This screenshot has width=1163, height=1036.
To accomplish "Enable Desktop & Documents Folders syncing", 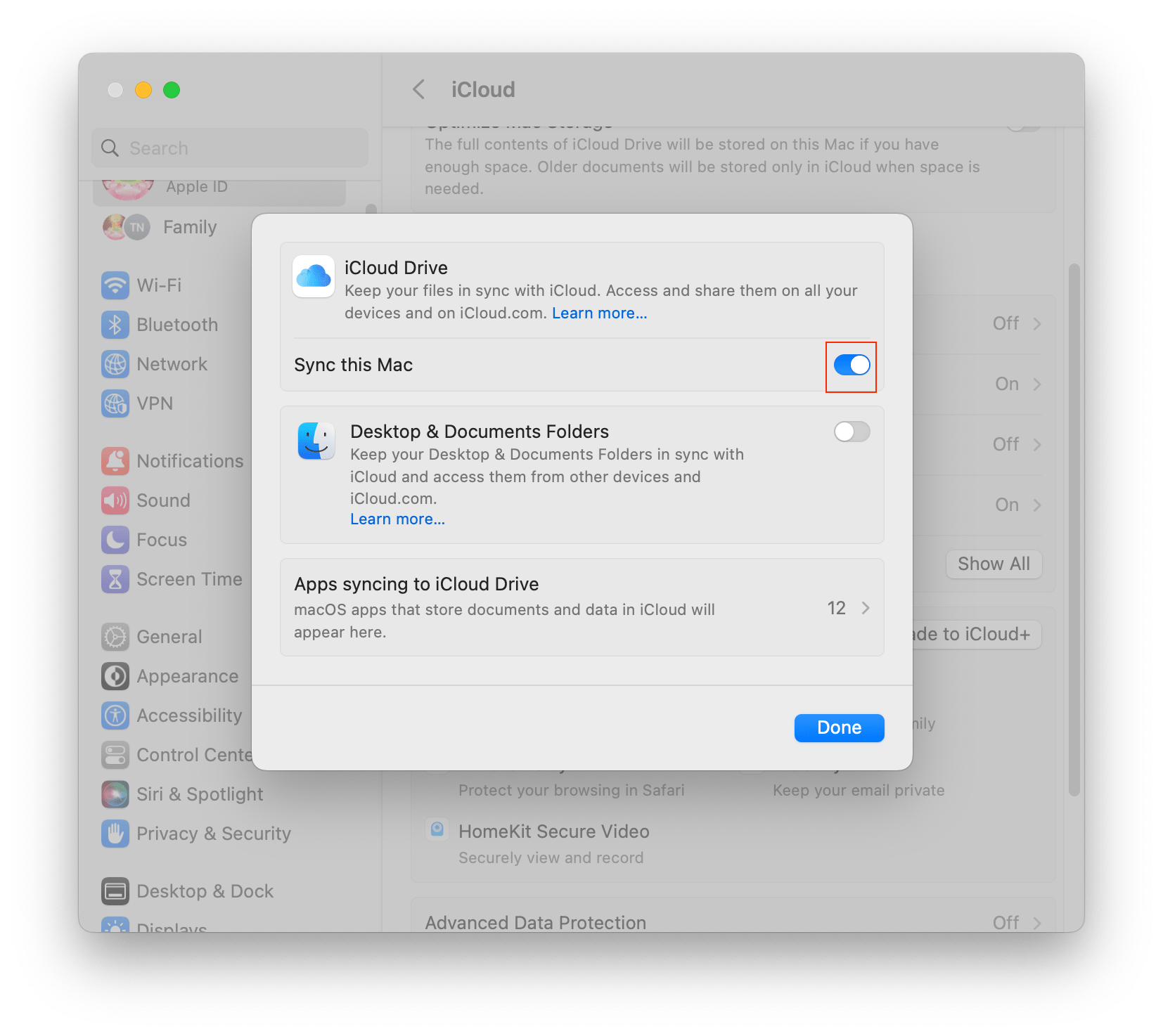I will pos(851,432).
